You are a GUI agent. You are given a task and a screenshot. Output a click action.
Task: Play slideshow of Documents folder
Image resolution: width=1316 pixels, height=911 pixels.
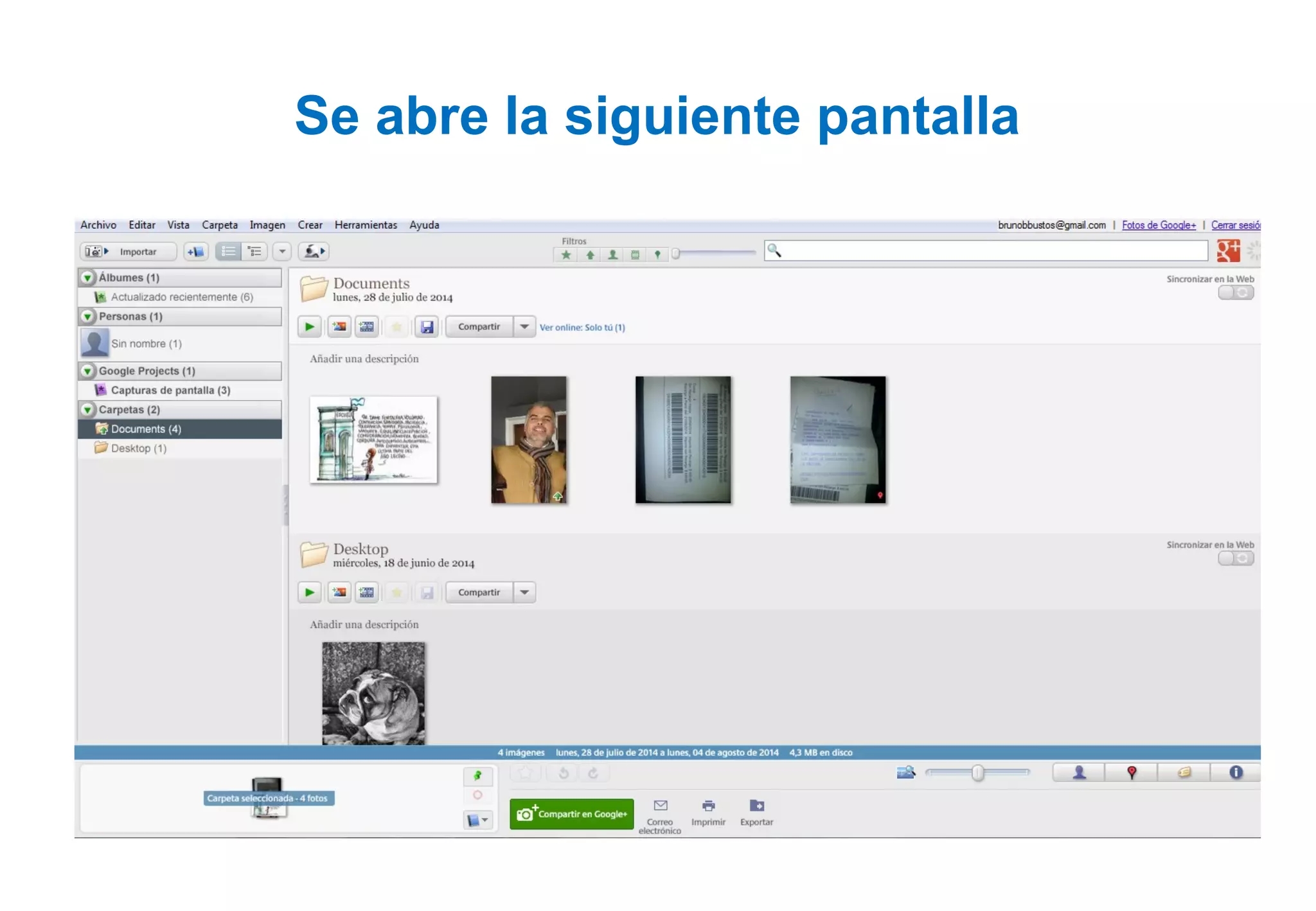click(x=309, y=327)
